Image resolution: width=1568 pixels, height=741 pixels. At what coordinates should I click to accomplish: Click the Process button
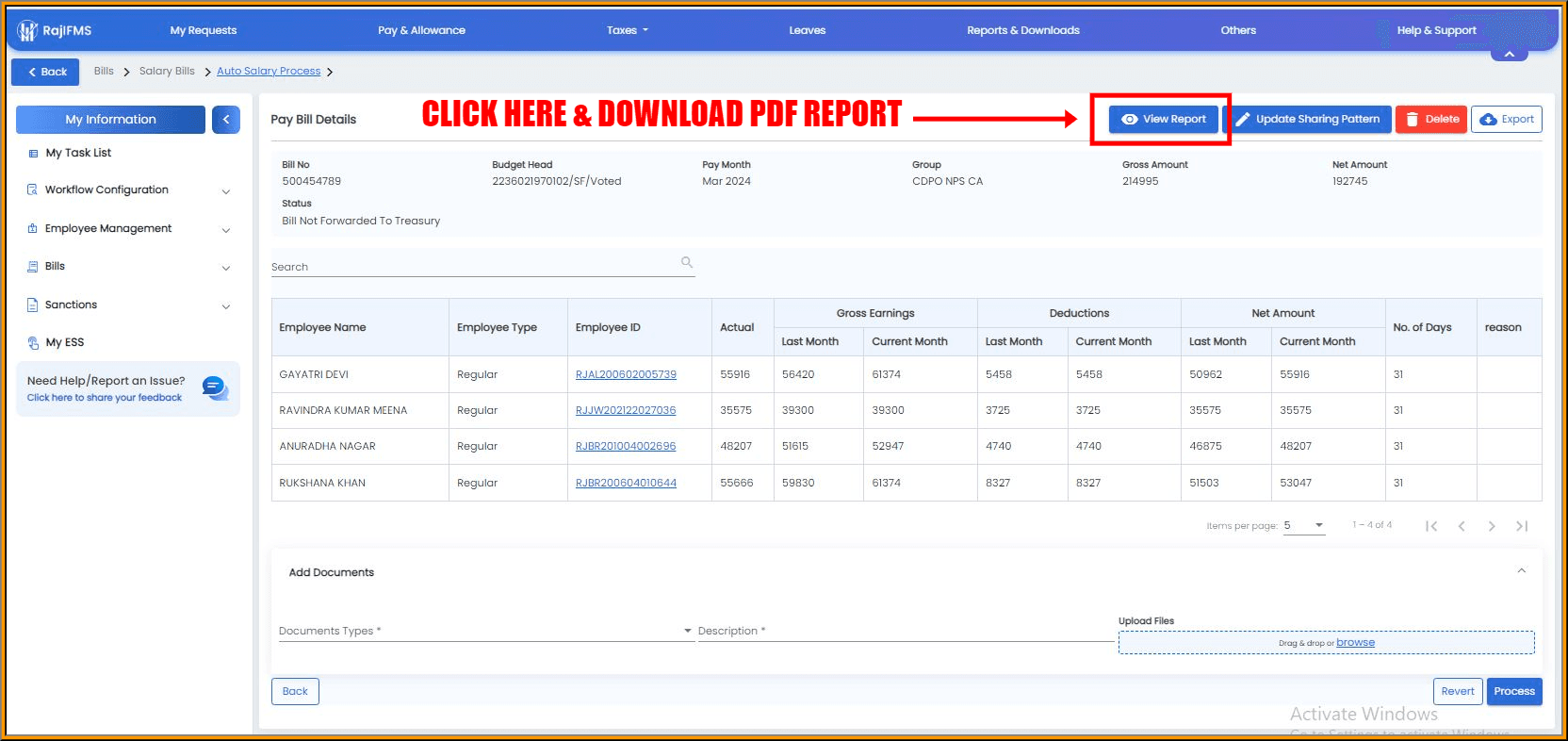click(x=1514, y=691)
